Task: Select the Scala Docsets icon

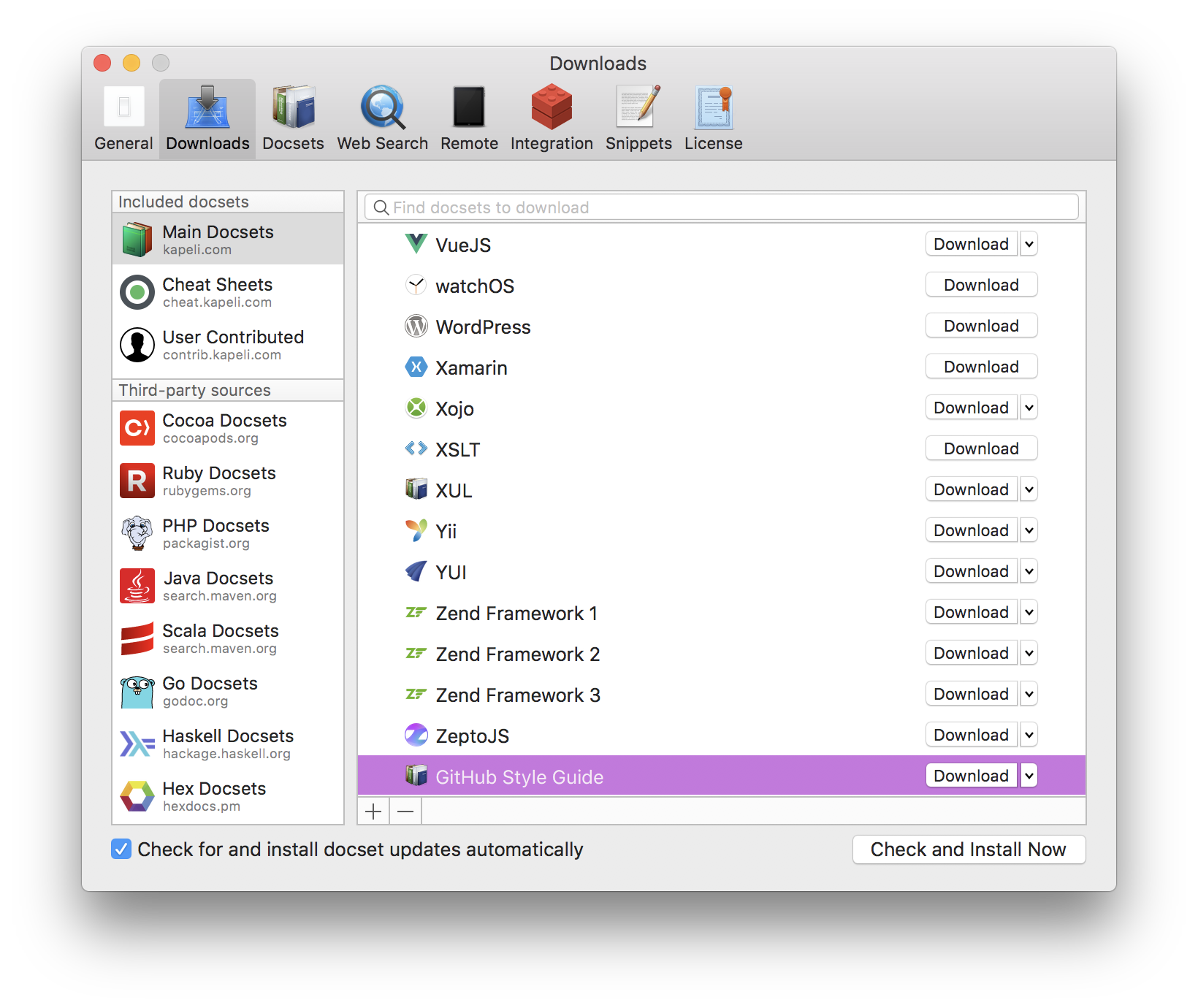Action: pos(137,638)
